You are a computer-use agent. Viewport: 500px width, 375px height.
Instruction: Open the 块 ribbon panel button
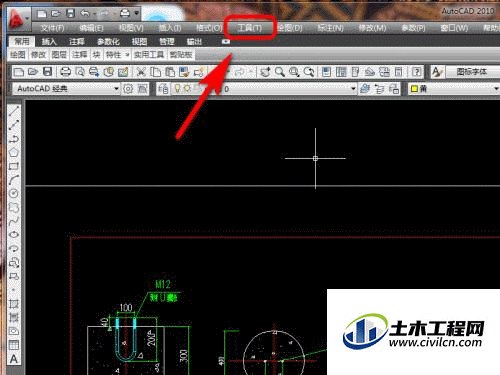[x=96, y=54]
